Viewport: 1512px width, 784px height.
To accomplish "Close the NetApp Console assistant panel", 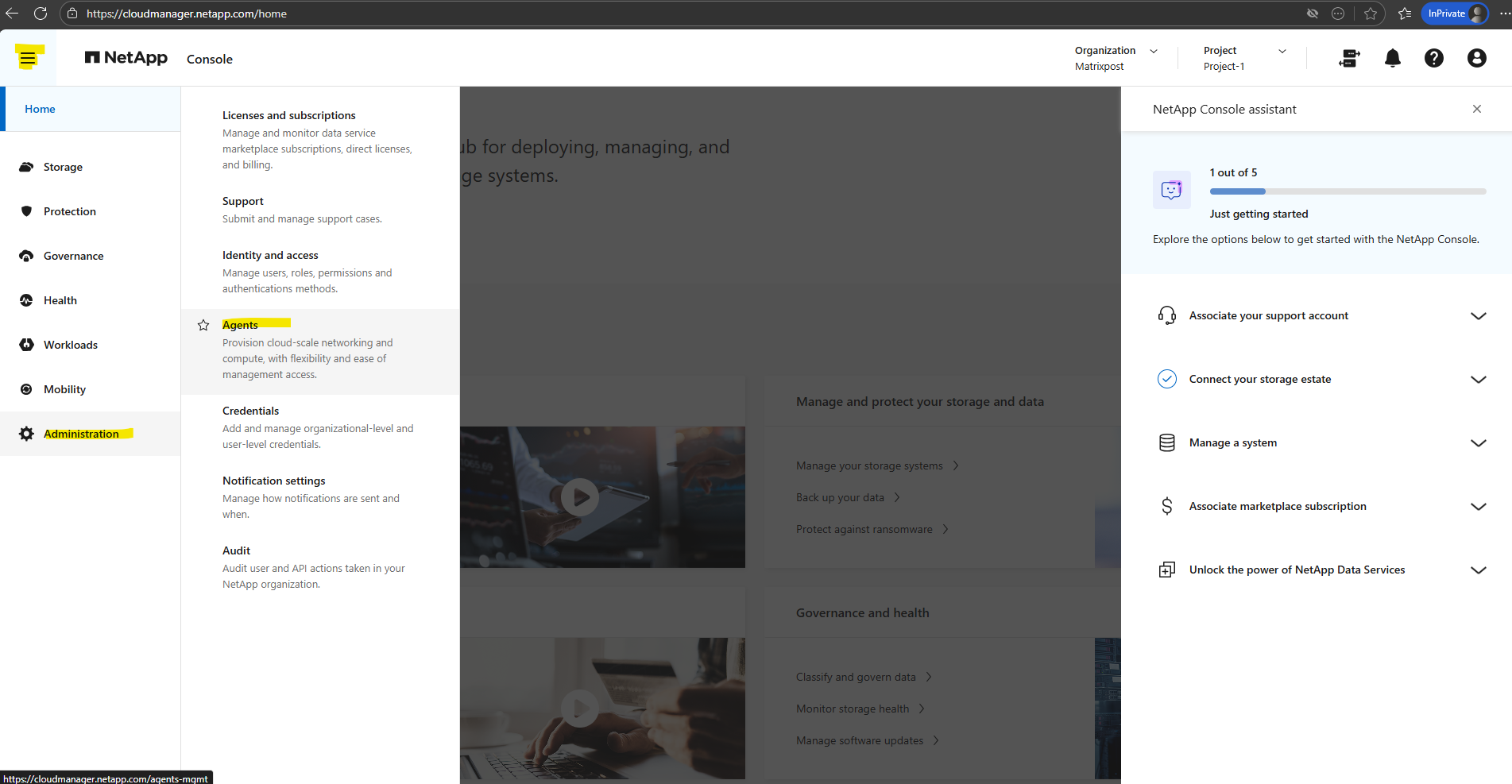I will pyautogui.click(x=1477, y=109).
